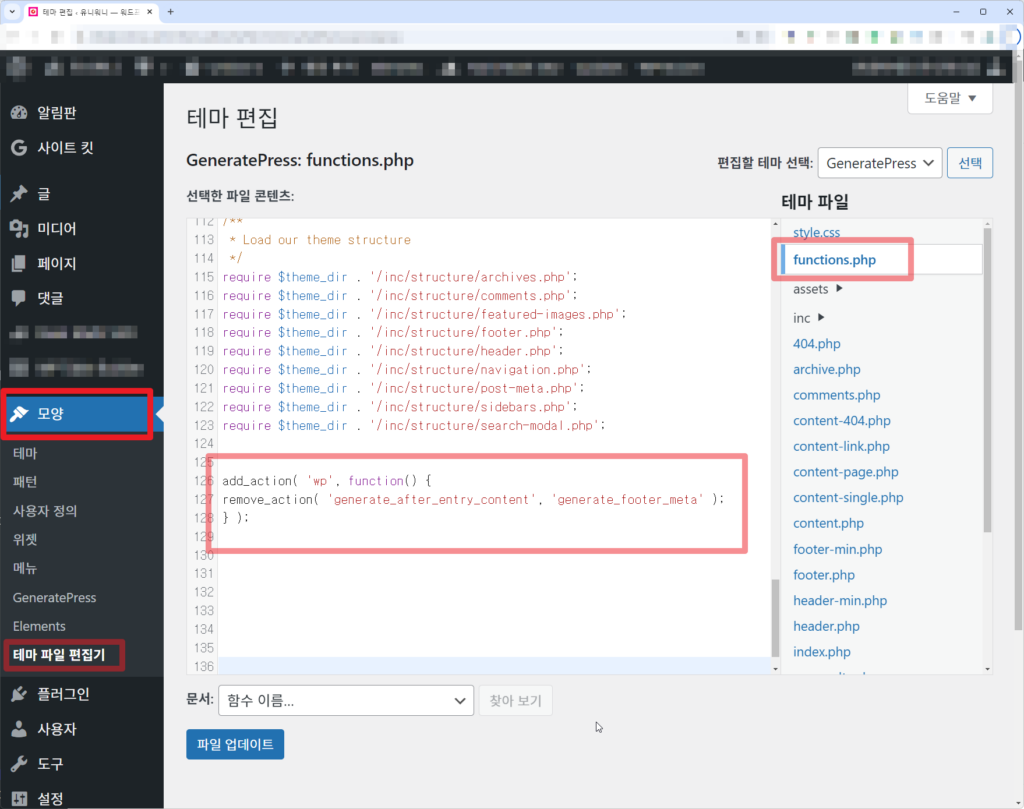Viewport: 1024px width, 809px height.
Task: Click line requiring footer.php structure
Action: [392, 332]
